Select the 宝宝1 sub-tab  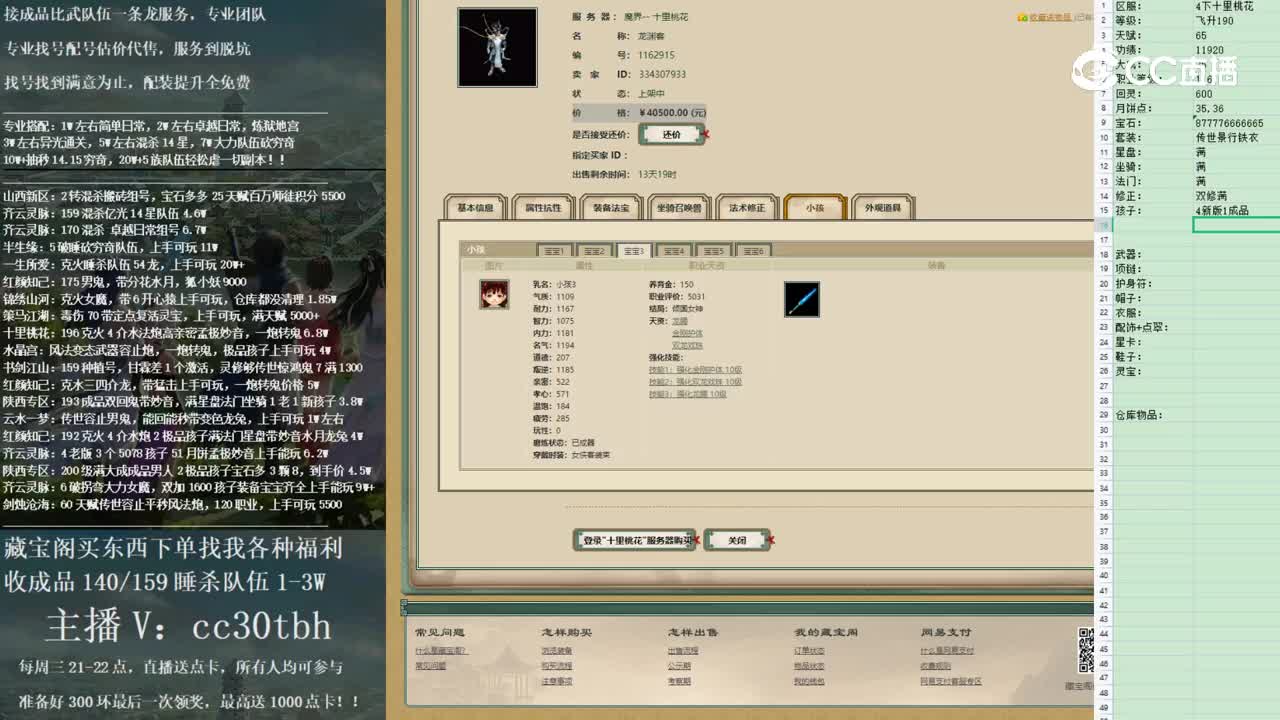(557, 250)
